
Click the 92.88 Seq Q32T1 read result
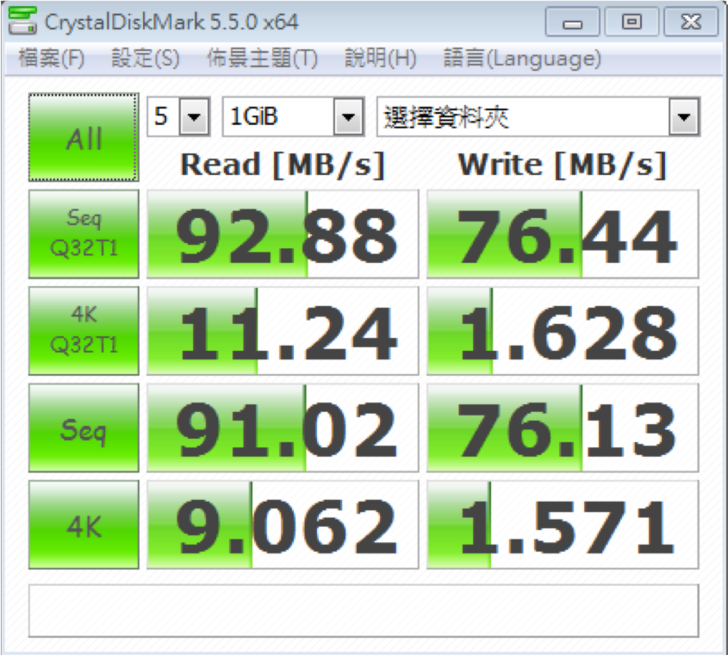pos(283,234)
